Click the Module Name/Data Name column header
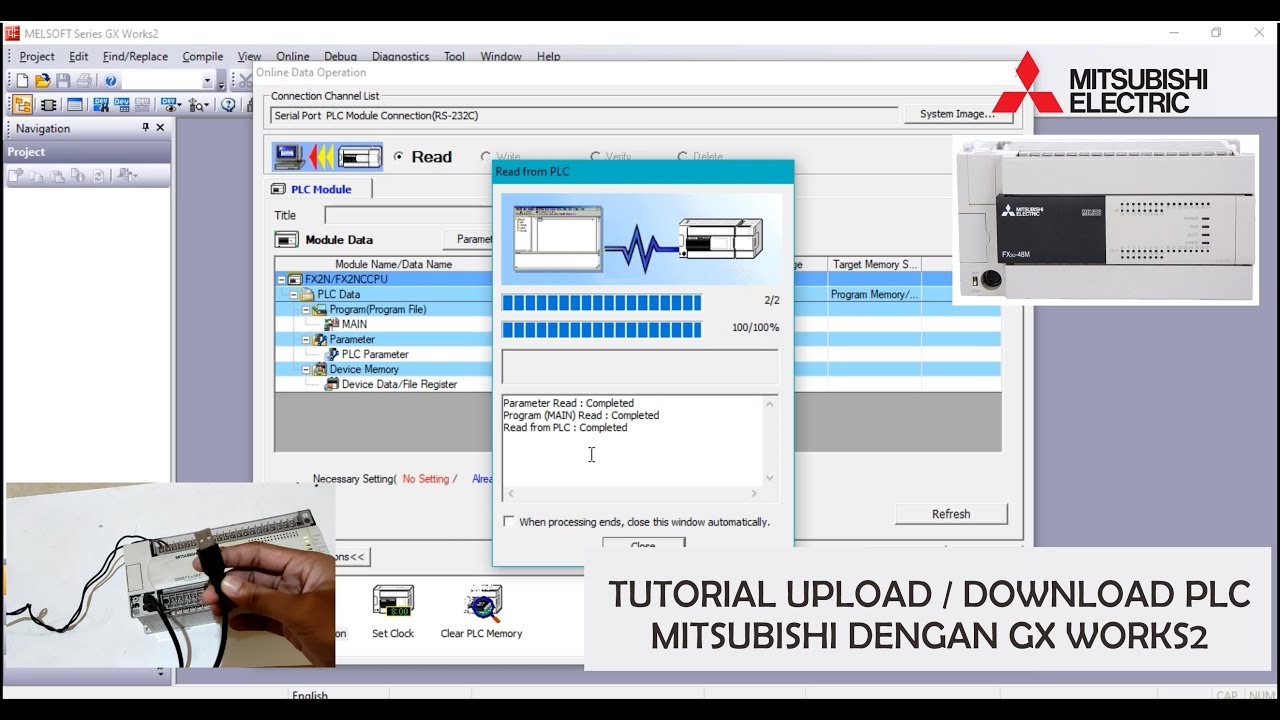 click(x=393, y=264)
